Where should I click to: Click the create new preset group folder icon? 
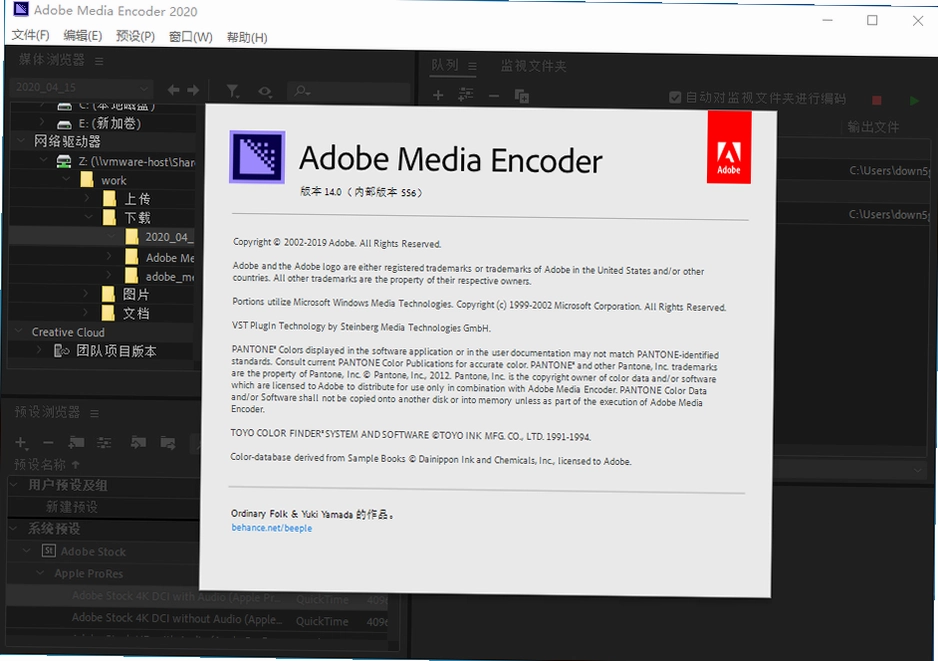tap(76, 443)
